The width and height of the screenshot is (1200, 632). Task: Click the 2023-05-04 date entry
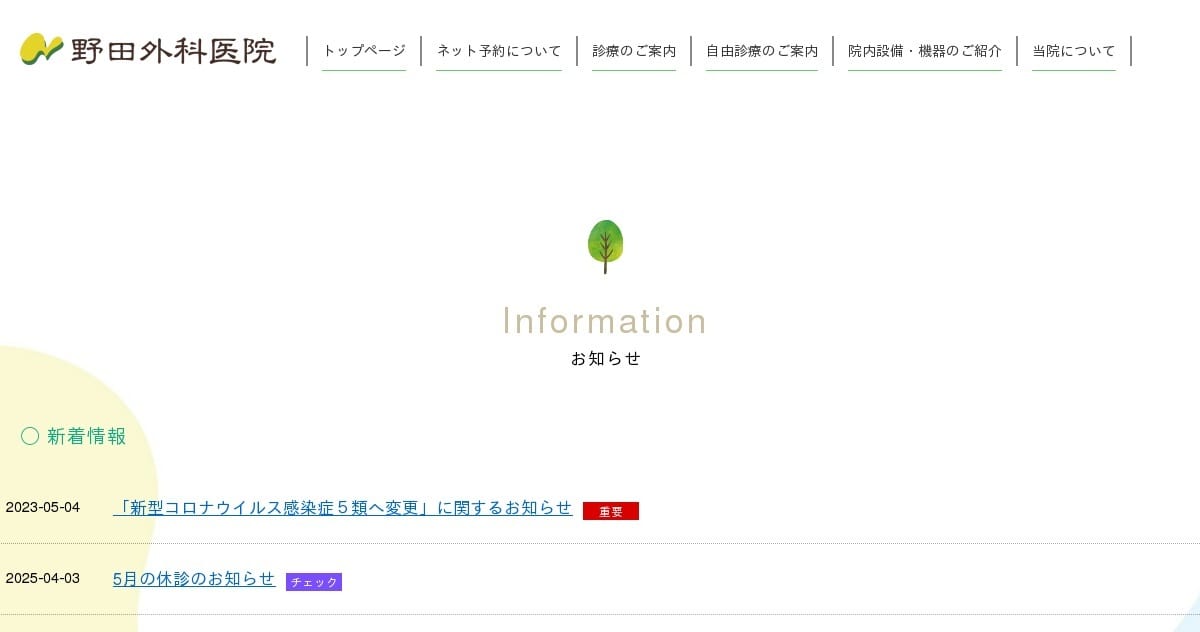pos(43,507)
